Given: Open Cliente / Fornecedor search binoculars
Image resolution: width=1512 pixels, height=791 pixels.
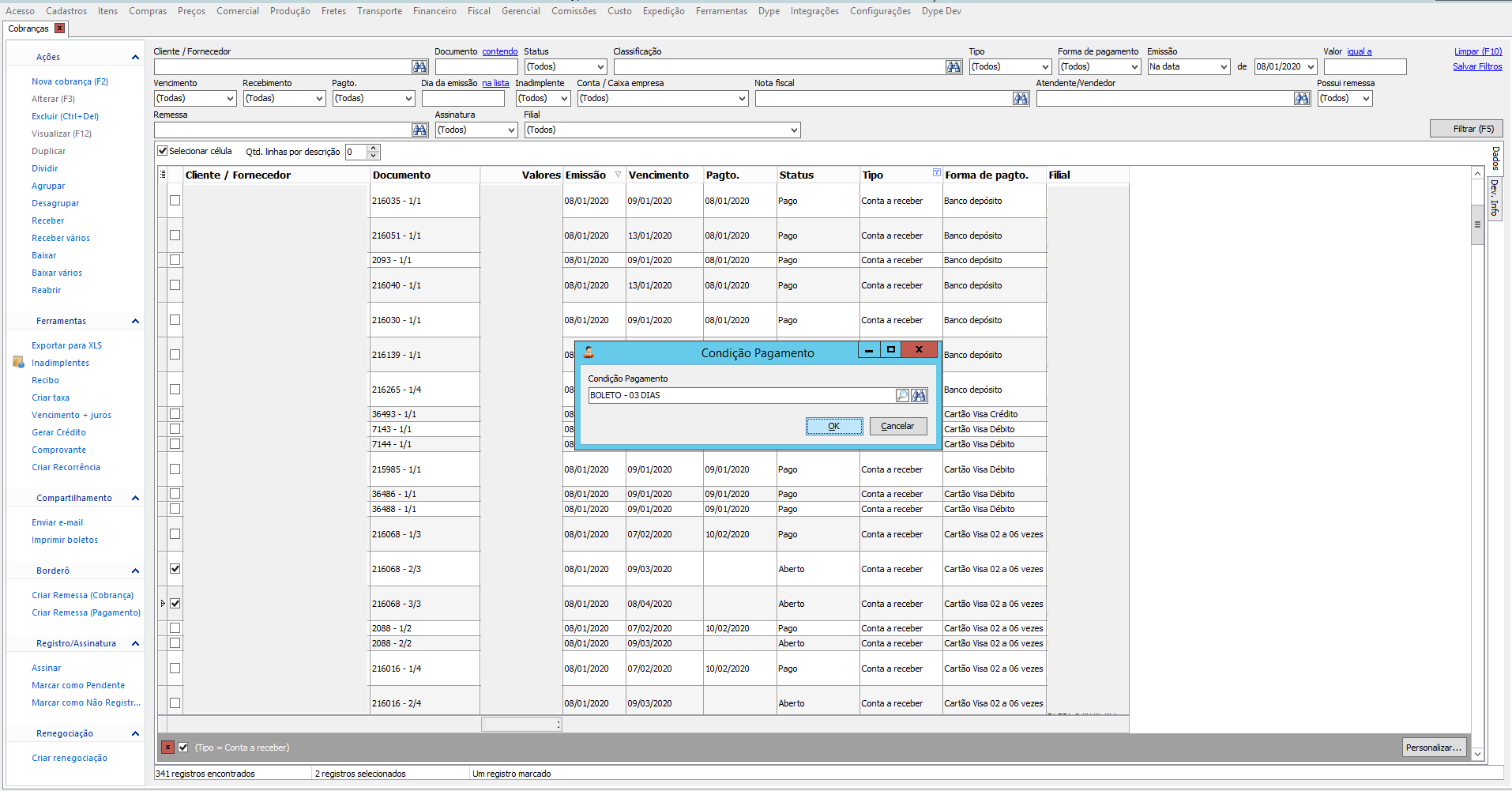Looking at the screenshot, I should tap(419, 67).
